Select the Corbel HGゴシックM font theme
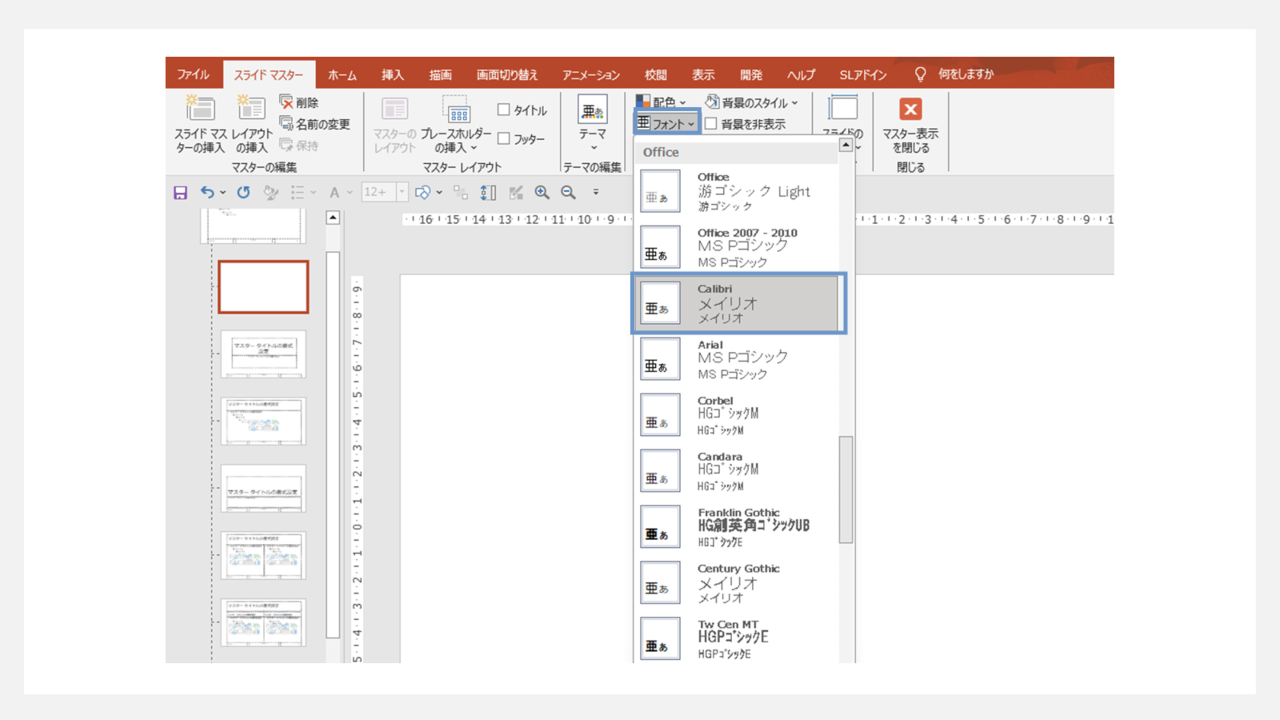This screenshot has height=720, width=1280. click(x=736, y=414)
